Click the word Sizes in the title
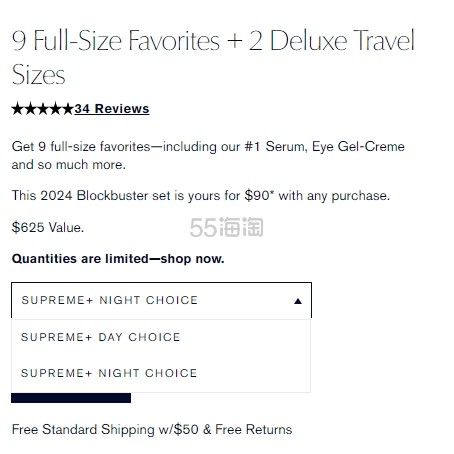 (x=38, y=75)
